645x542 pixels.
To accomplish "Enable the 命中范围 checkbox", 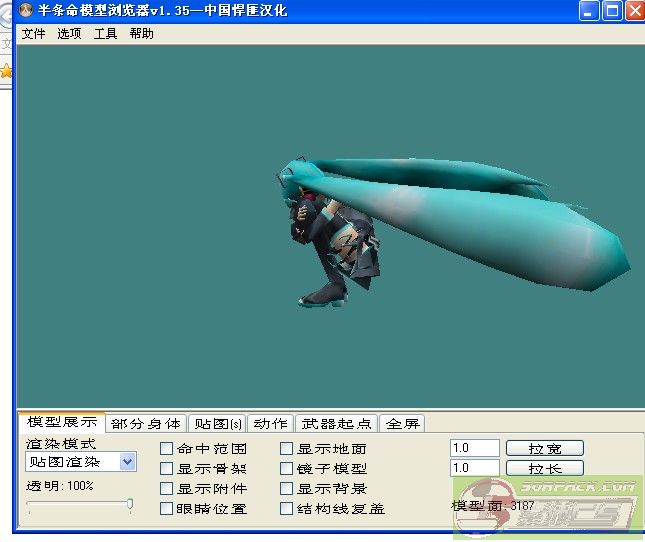I will (167, 449).
